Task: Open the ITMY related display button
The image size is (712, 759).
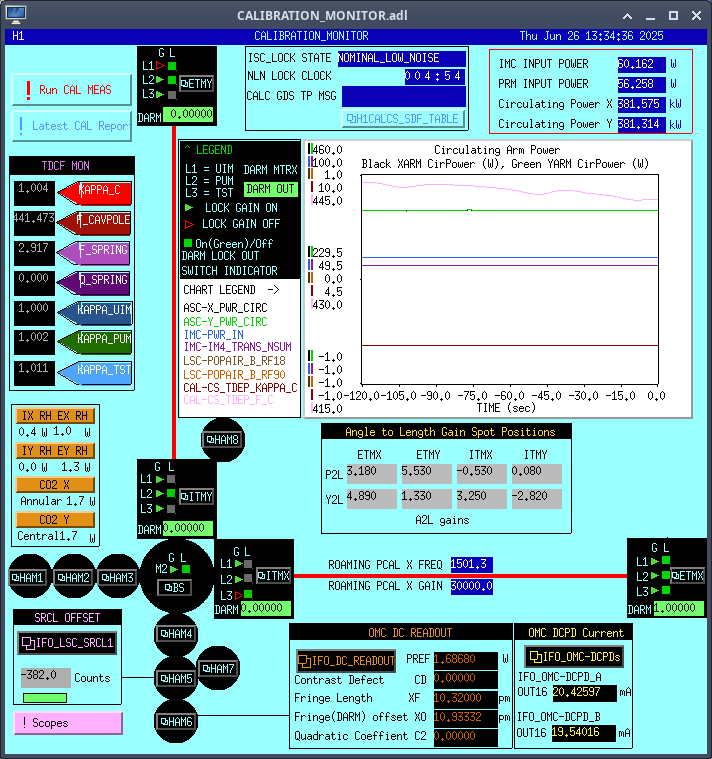Action: click(x=196, y=497)
